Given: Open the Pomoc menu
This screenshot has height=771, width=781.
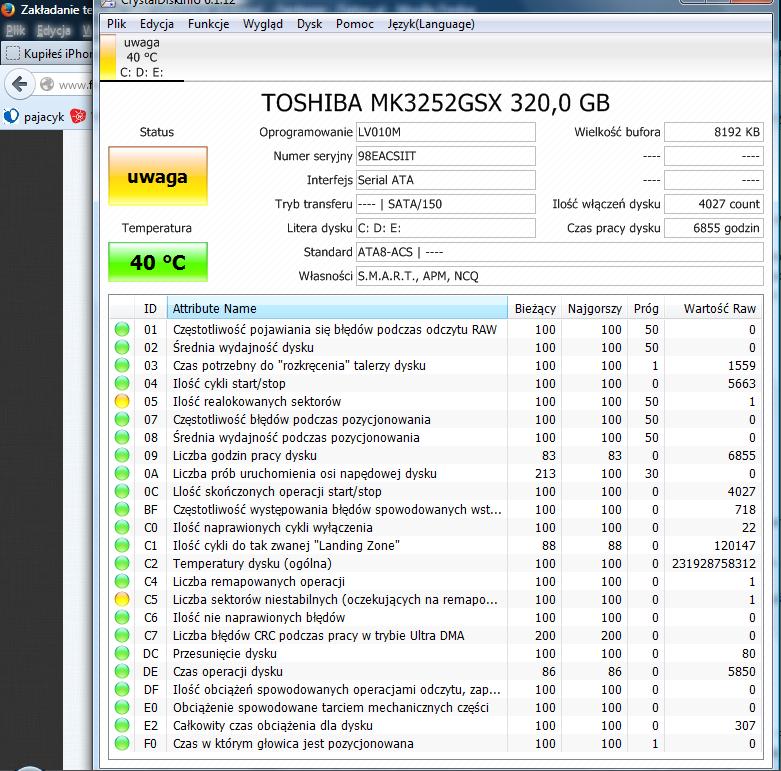Looking at the screenshot, I should [x=355, y=24].
